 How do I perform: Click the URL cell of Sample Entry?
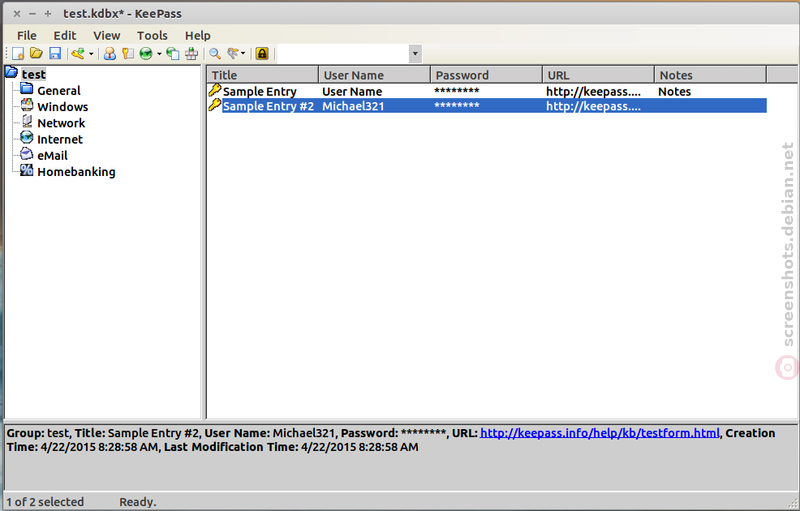pos(593,92)
